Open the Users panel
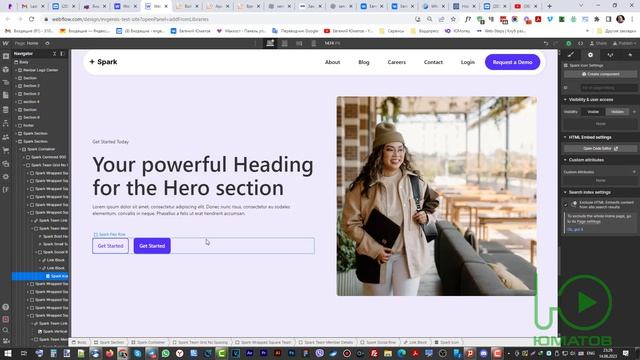 click(x=6, y=137)
